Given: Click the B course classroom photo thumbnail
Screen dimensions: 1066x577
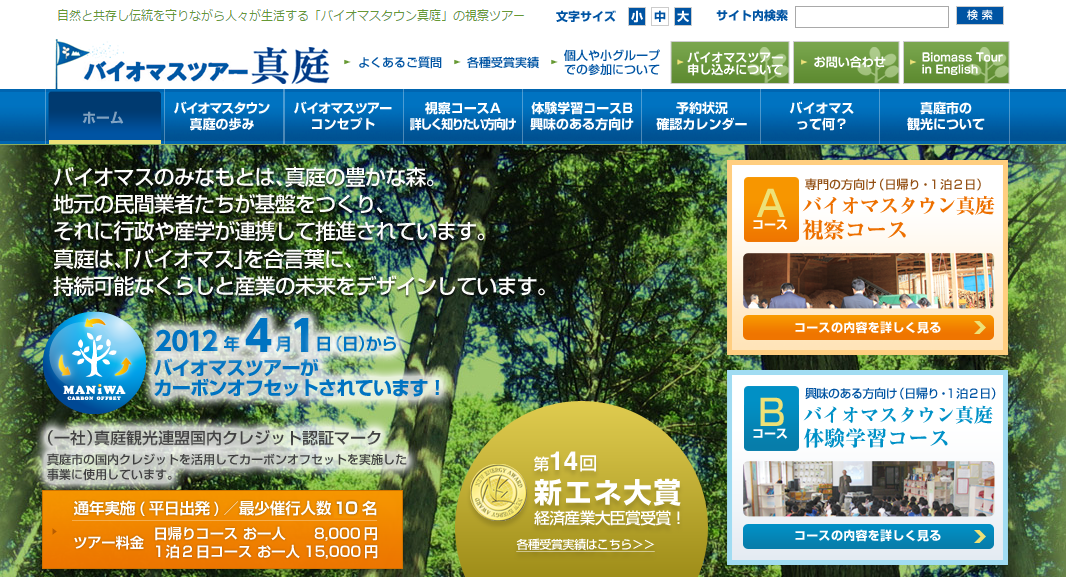Looking at the screenshot, I should [868, 489].
